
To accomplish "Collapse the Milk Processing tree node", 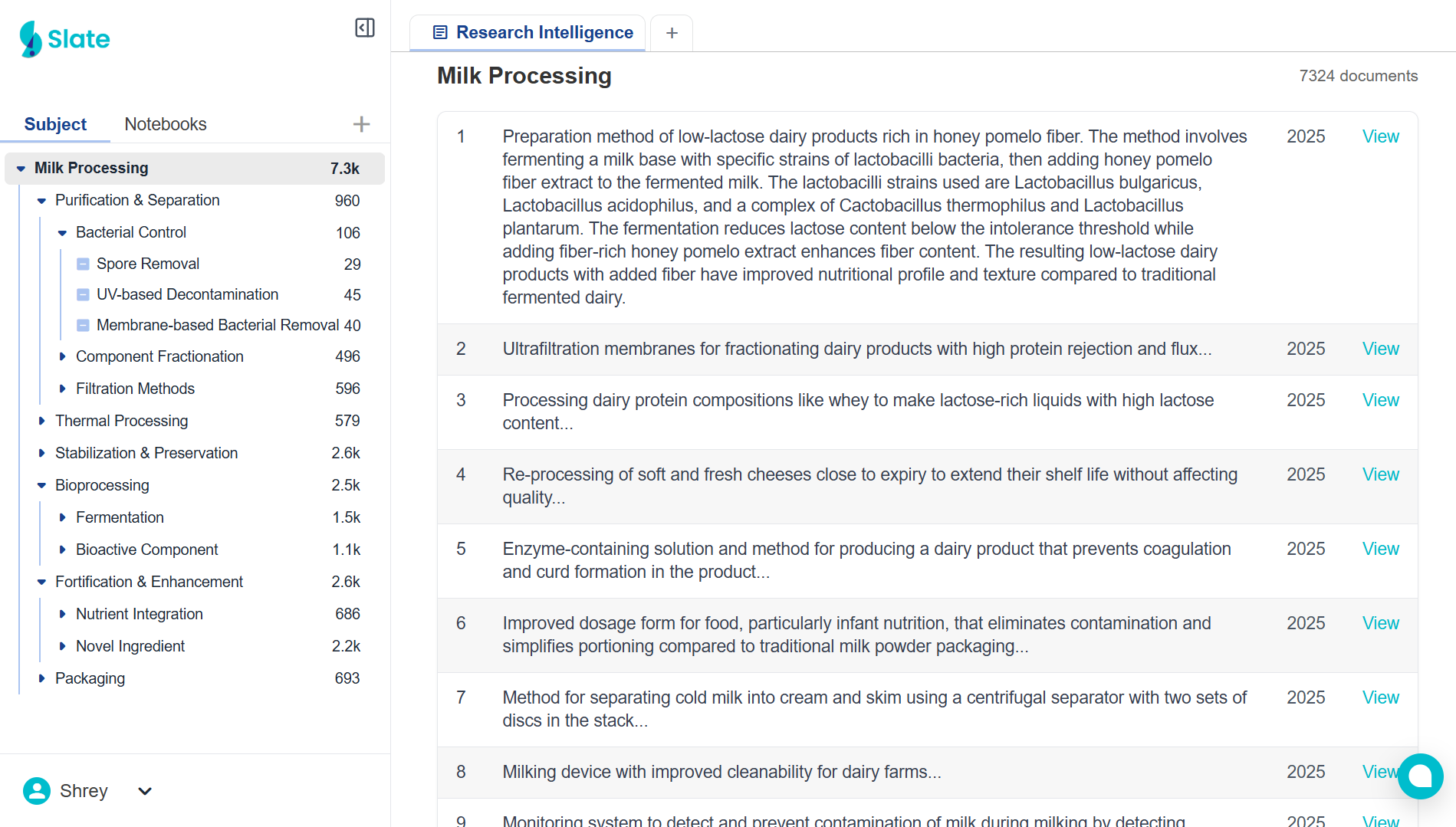I will point(21,169).
